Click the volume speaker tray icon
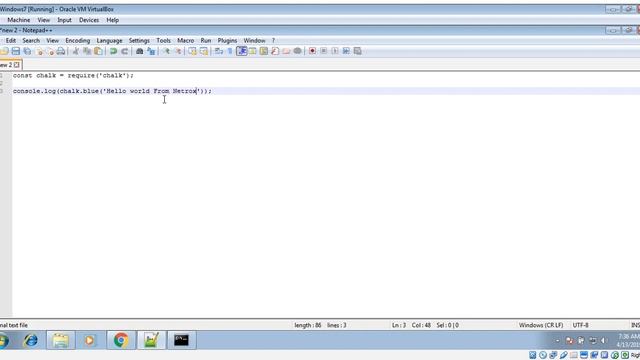This screenshot has width=640, height=360. point(604,340)
